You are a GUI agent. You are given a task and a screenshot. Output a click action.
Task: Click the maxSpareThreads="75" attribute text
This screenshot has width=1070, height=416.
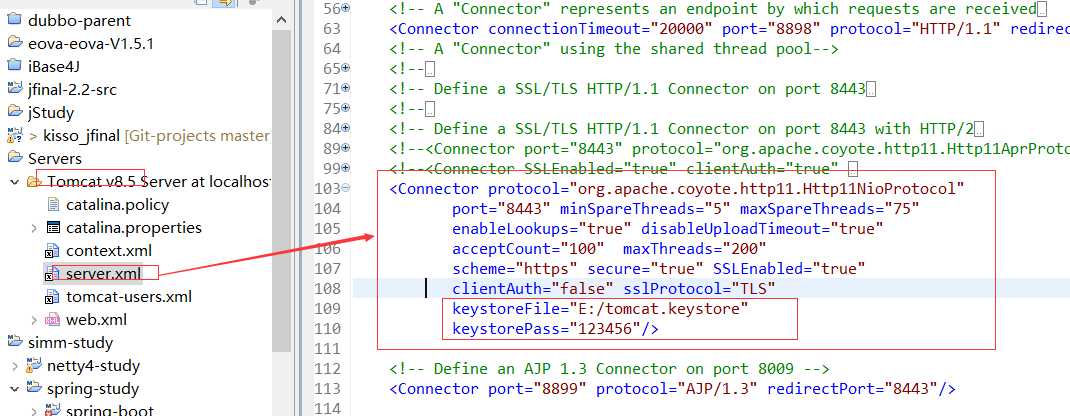[x=830, y=209]
